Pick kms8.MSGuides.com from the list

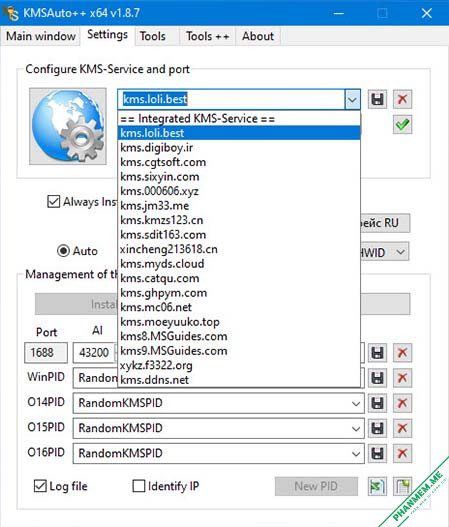239,336
